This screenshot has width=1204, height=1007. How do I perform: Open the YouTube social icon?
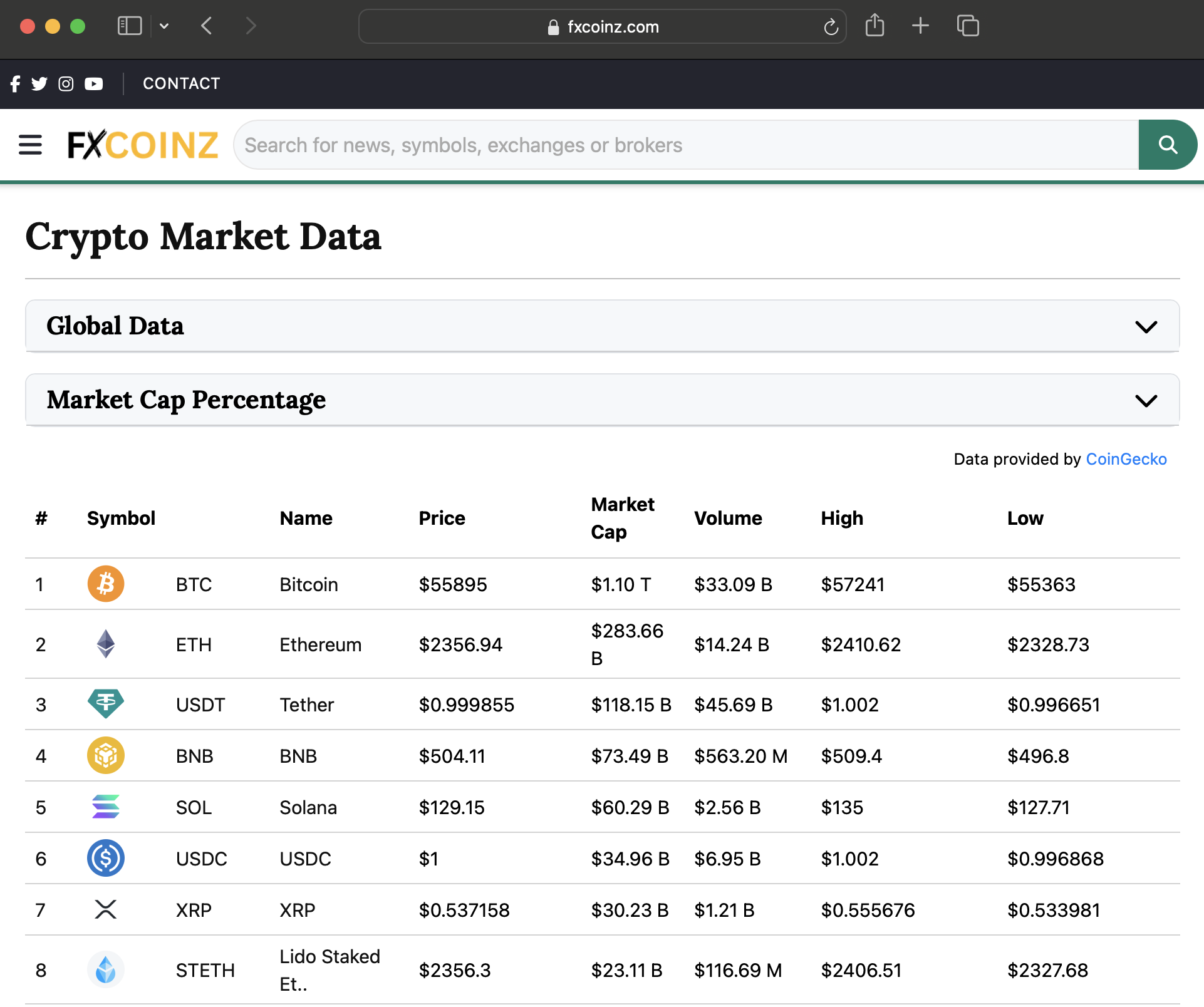[x=94, y=83]
